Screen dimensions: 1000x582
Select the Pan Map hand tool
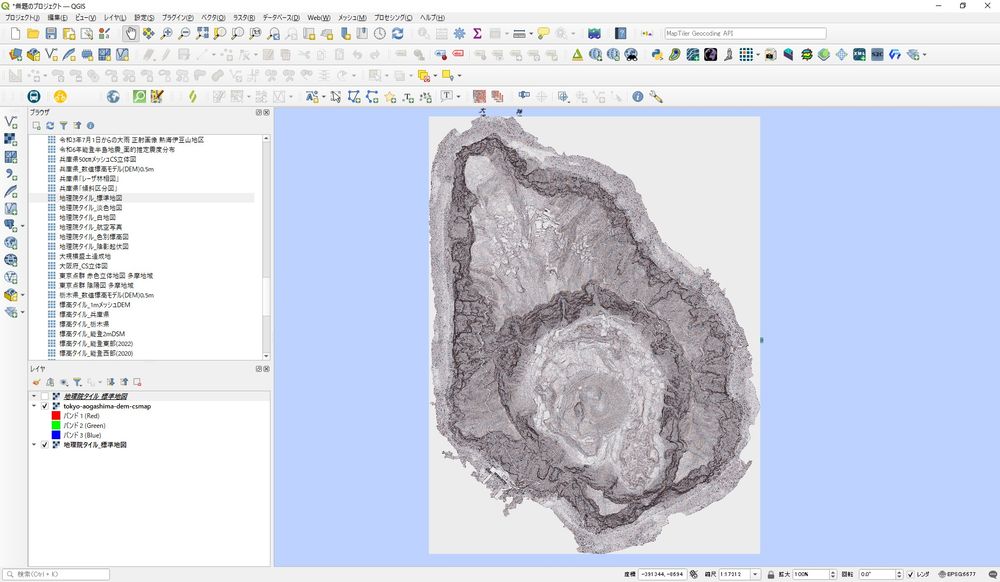[x=131, y=34]
